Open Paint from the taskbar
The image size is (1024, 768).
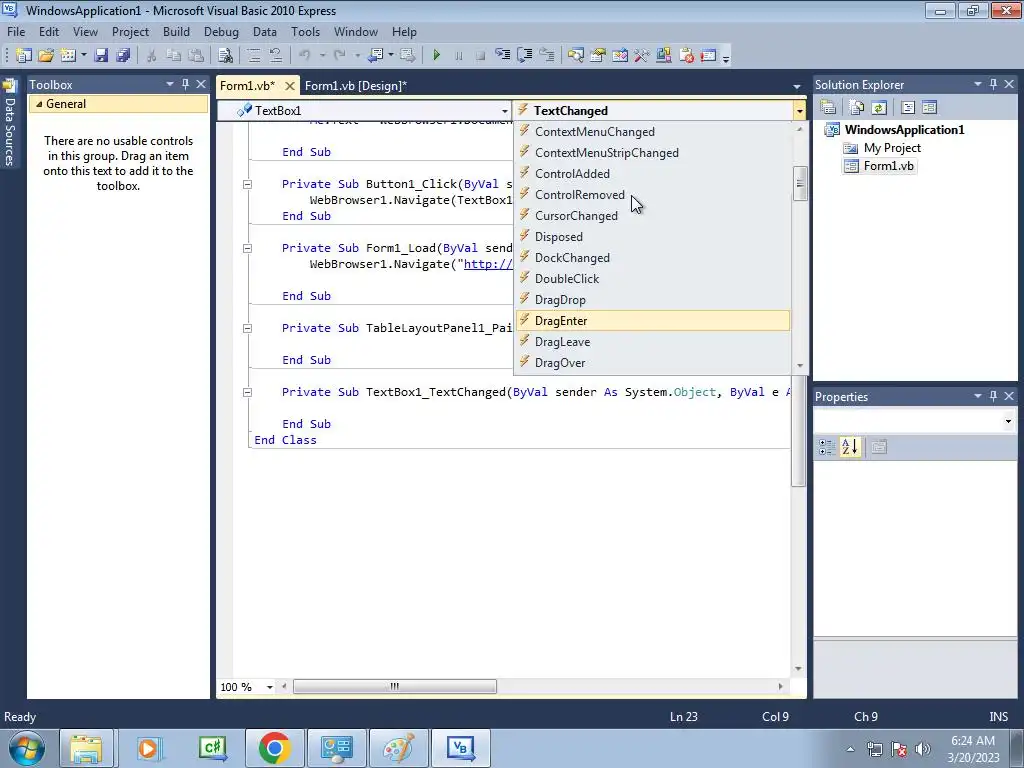pyautogui.click(x=398, y=748)
